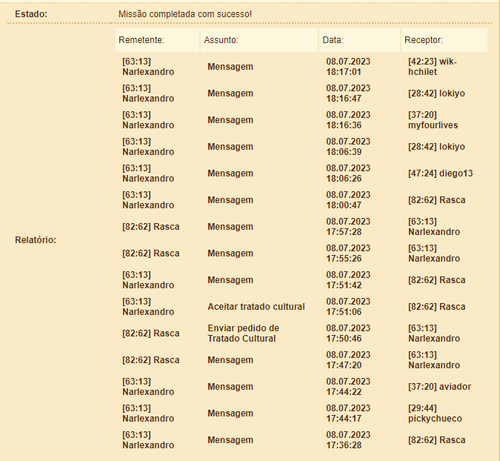Click receptor [47:24] diego13
This screenshot has height=461, width=500.
point(440,173)
